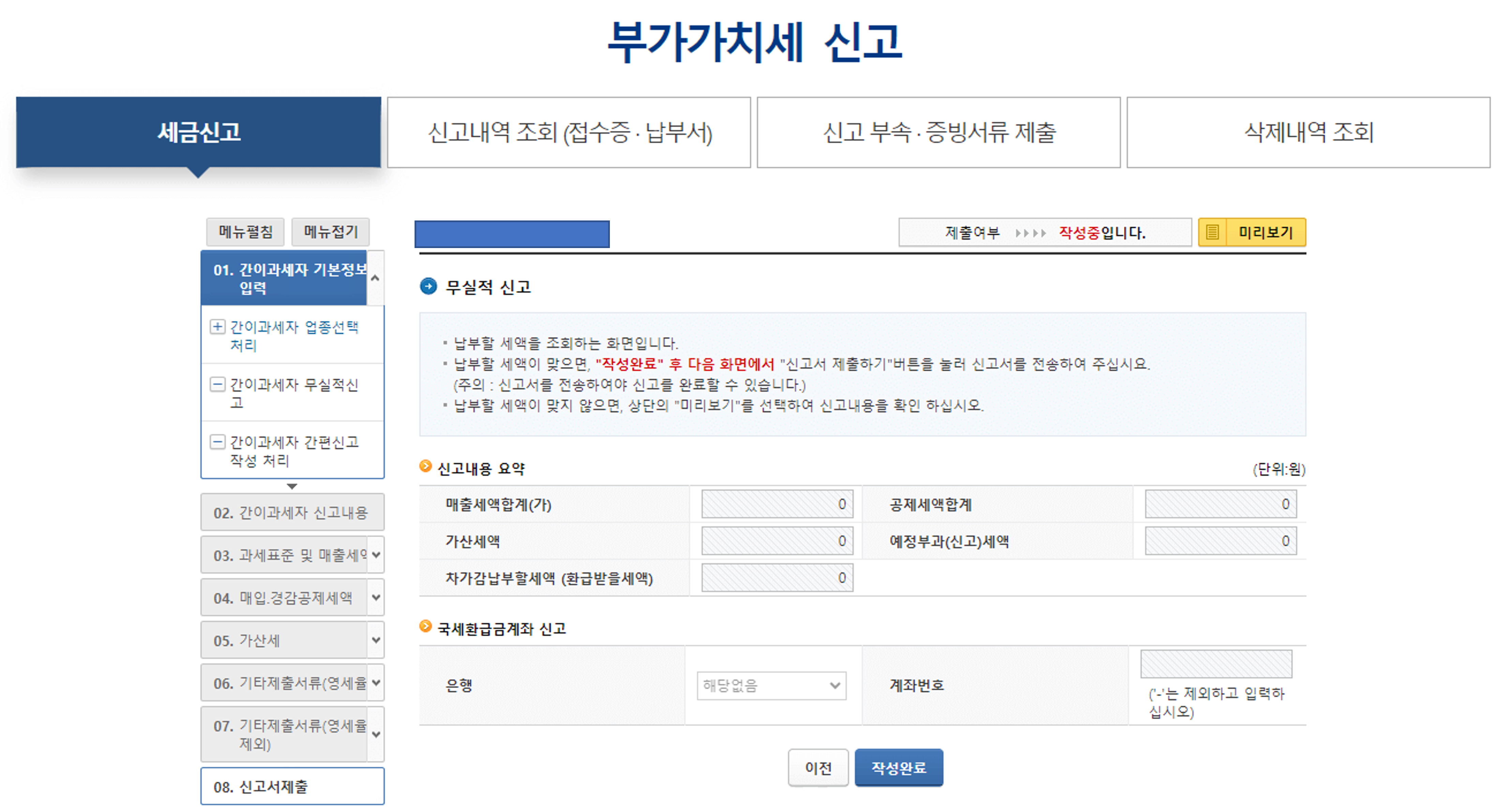This screenshot has width=1500, height=812.
Task: Click chevron on 05. 가산세 menu item
Action: tap(376, 640)
